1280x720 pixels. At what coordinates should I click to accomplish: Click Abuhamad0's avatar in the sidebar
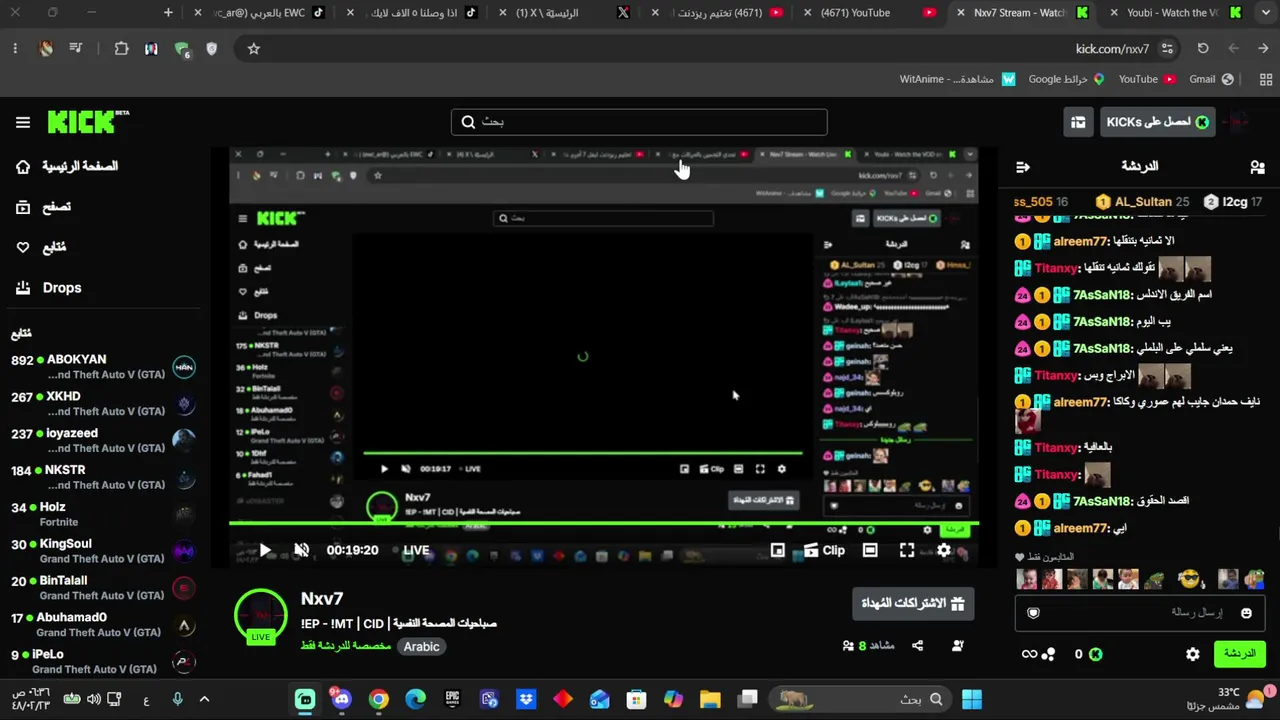[x=184, y=626]
